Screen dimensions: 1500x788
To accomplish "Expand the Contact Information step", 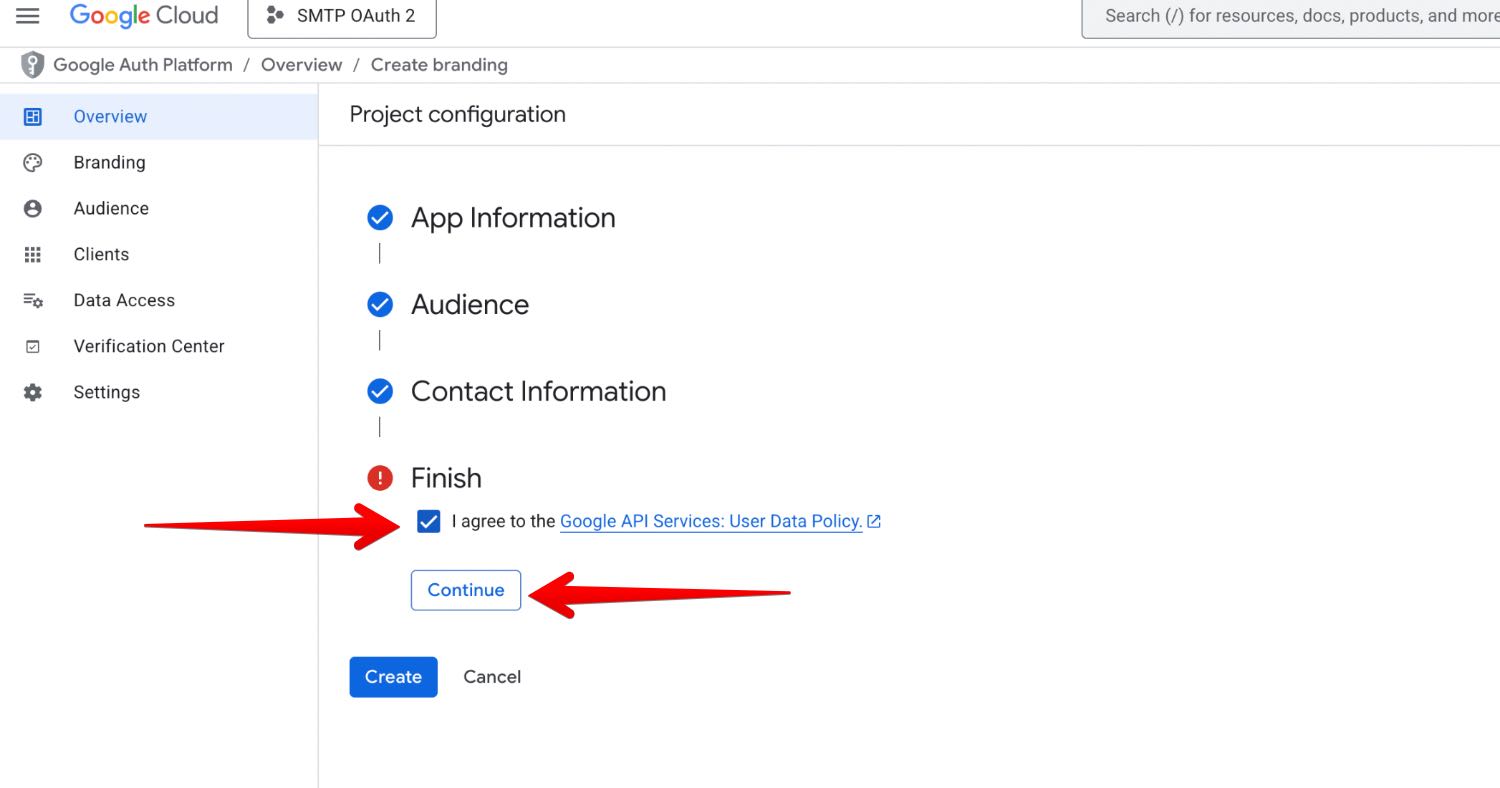I will pyautogui.click(x=538, y=391).
